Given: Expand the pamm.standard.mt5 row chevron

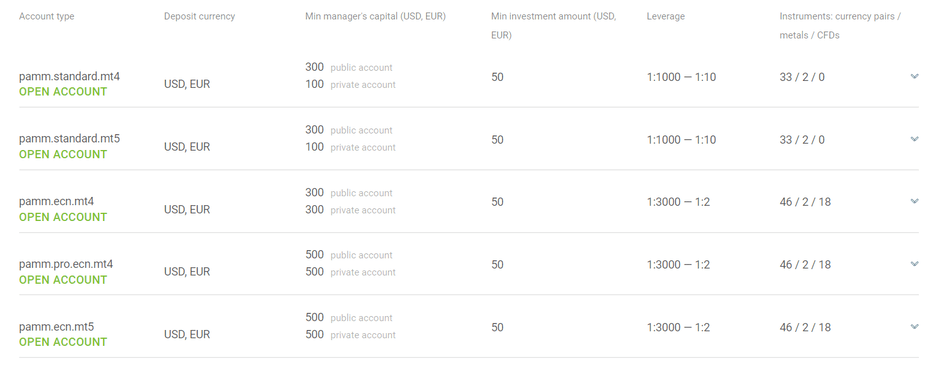Looking at the screenshot, I should [914, 139].
